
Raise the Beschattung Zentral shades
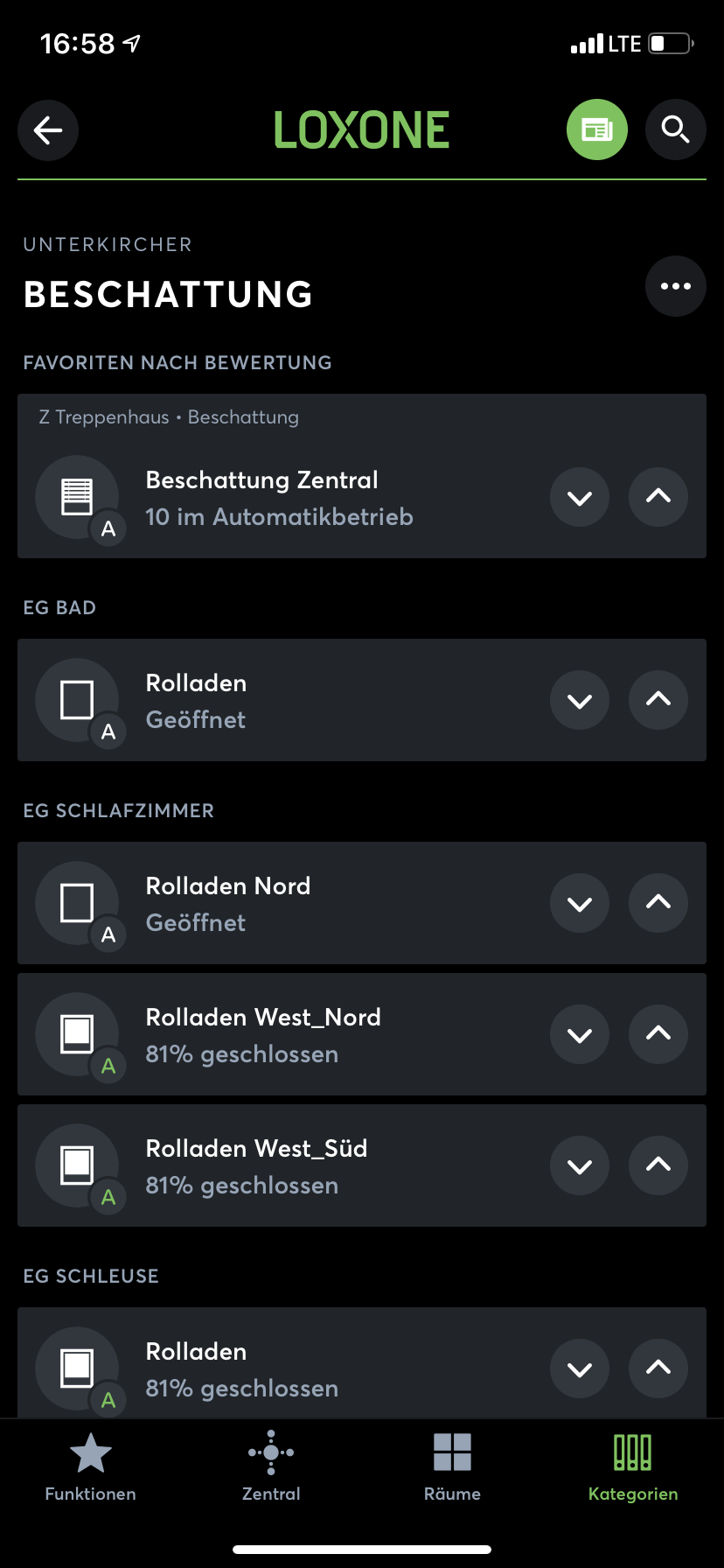(x=658, y=497)
